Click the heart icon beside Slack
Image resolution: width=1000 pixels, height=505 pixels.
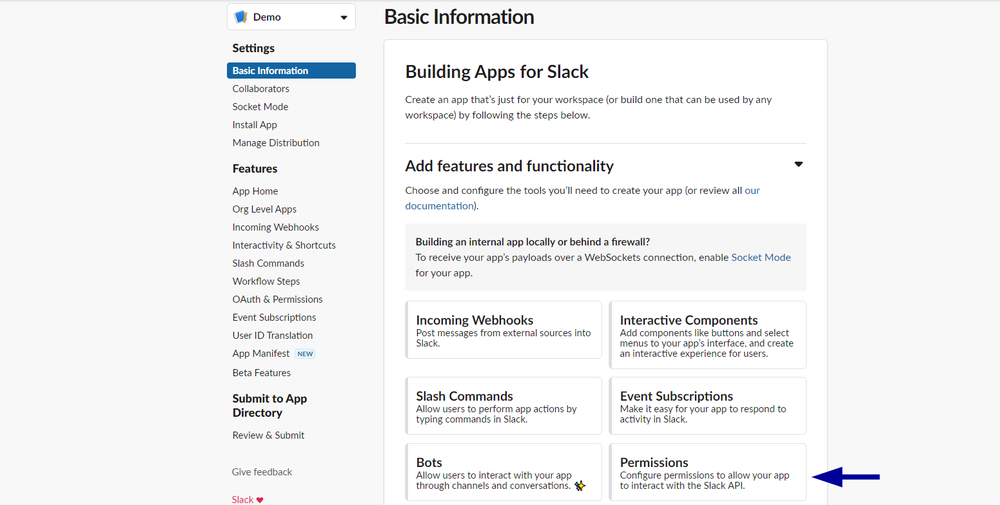click(260, 499)
